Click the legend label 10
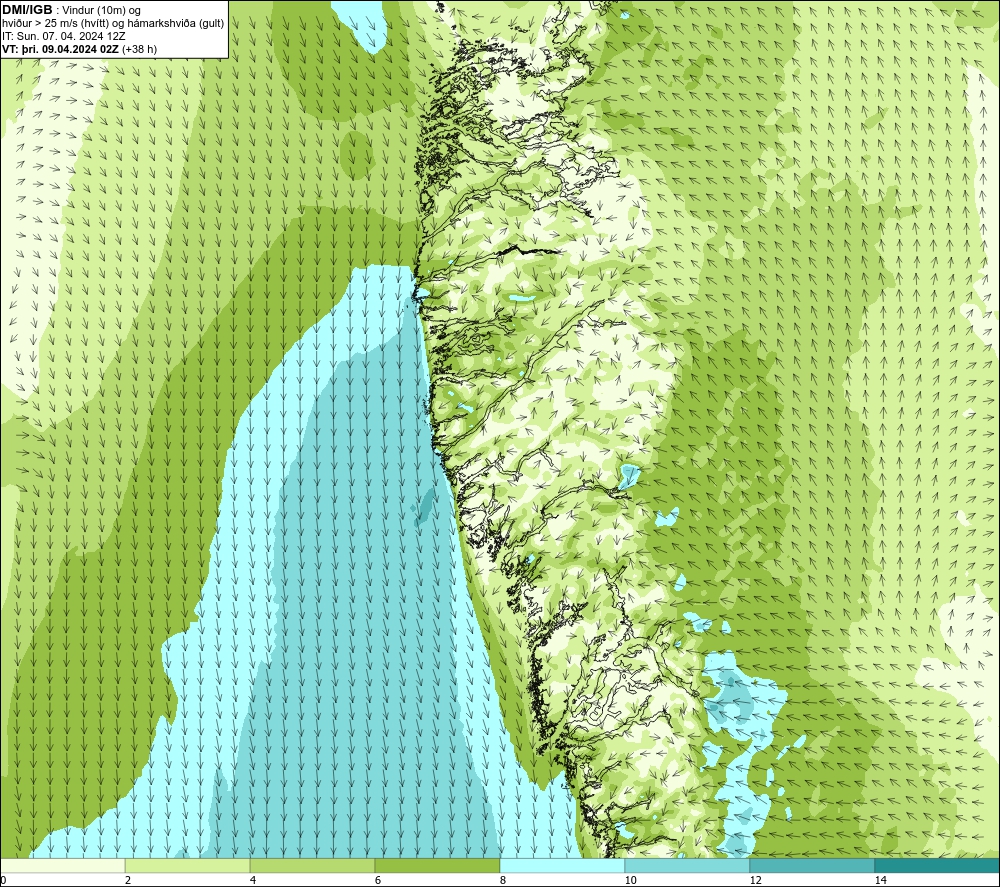1000x887 pixels. (x=630, y=880)
